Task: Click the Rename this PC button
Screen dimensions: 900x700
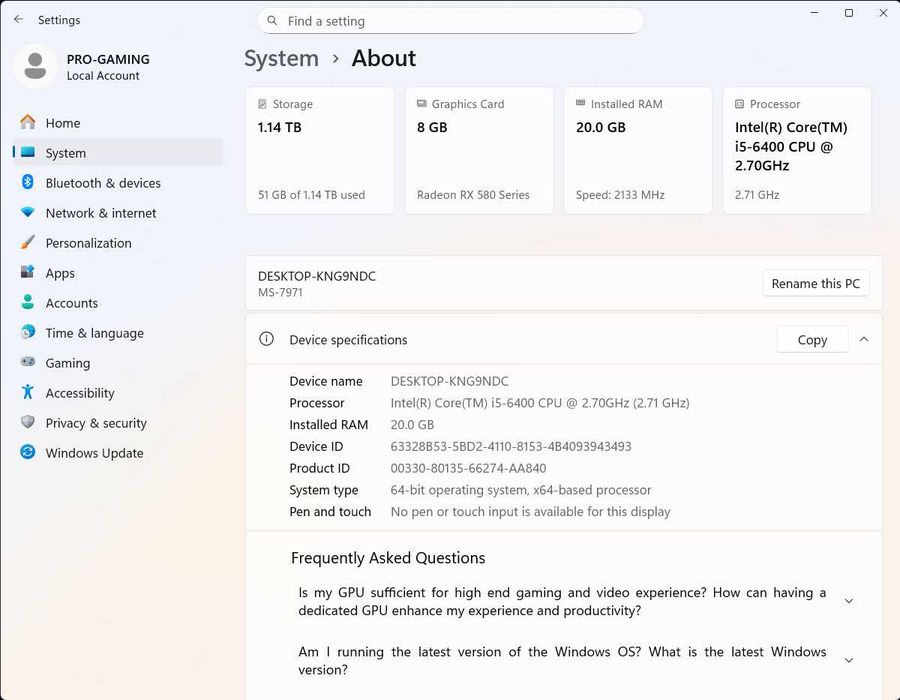Action: tap(815, 283)
